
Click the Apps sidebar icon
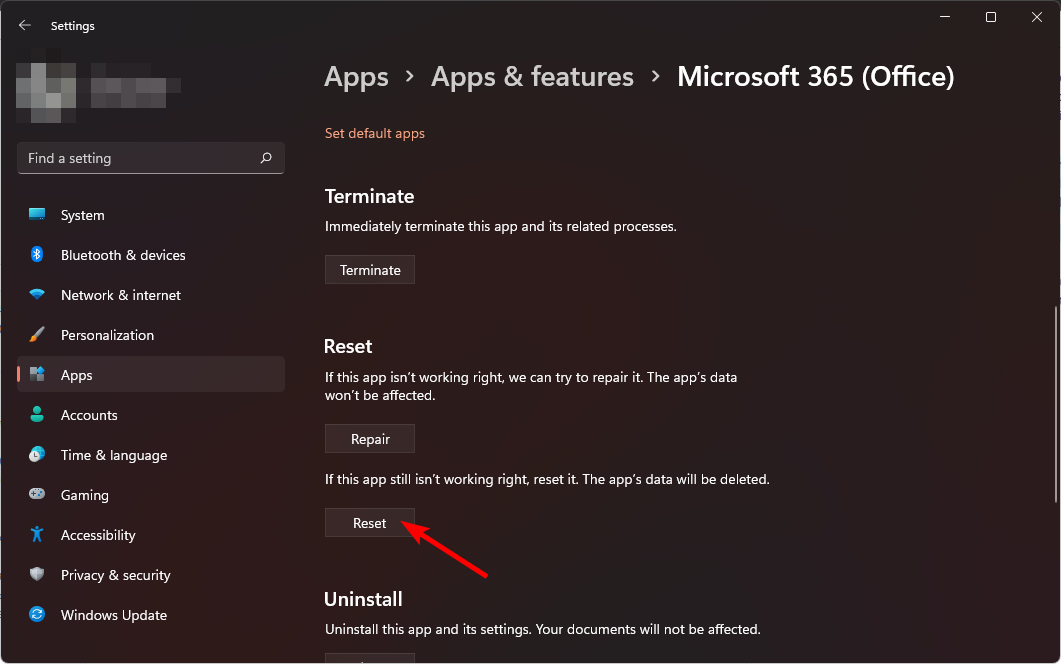click(37, 374)
